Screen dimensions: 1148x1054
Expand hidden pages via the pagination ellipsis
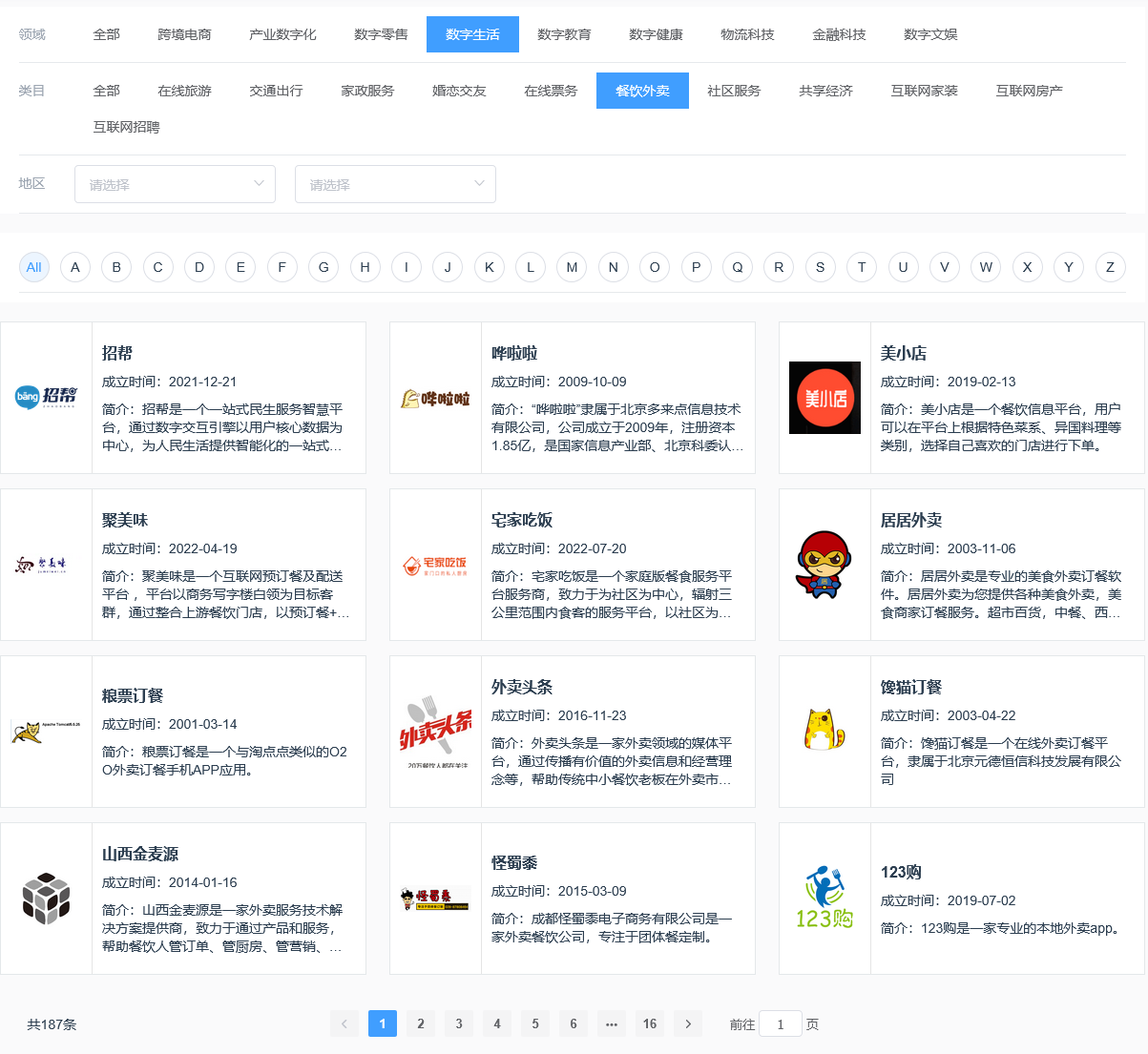click(x=612, y=1023)
